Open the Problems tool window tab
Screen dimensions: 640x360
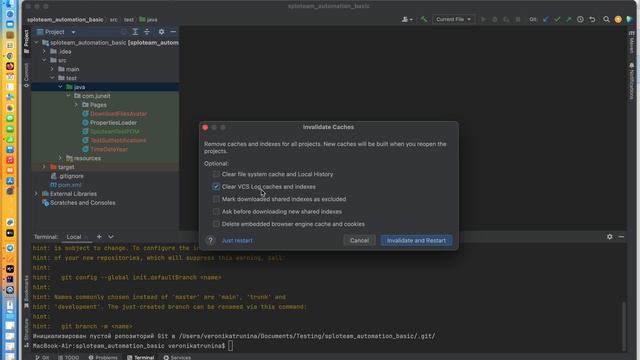coord(103,357)
